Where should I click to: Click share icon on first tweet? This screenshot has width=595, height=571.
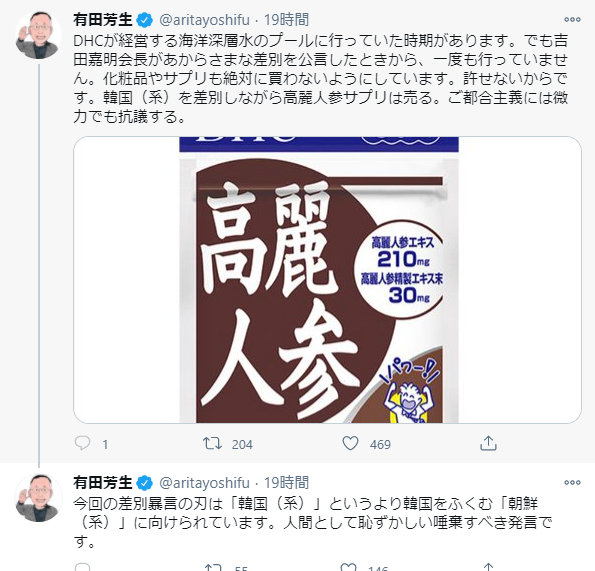click(488, 443)
